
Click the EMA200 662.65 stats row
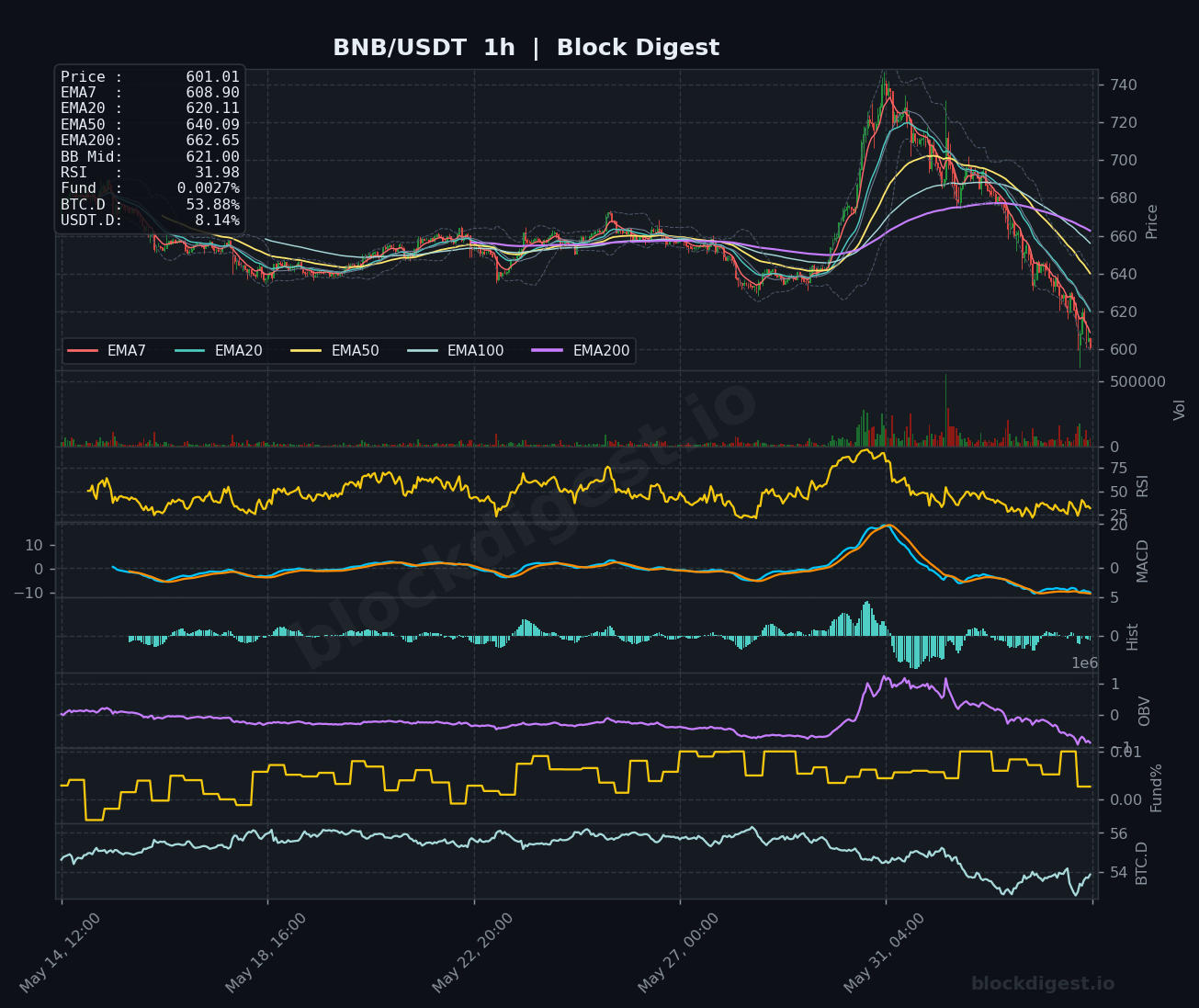pyautogui.click(x=150, y=141)
